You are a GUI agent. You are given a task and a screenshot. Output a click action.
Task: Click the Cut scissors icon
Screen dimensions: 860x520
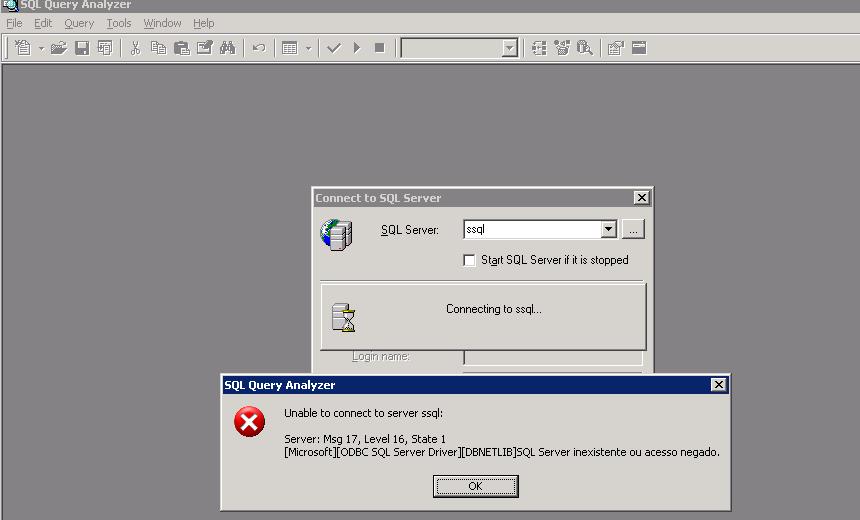[135, 48]
